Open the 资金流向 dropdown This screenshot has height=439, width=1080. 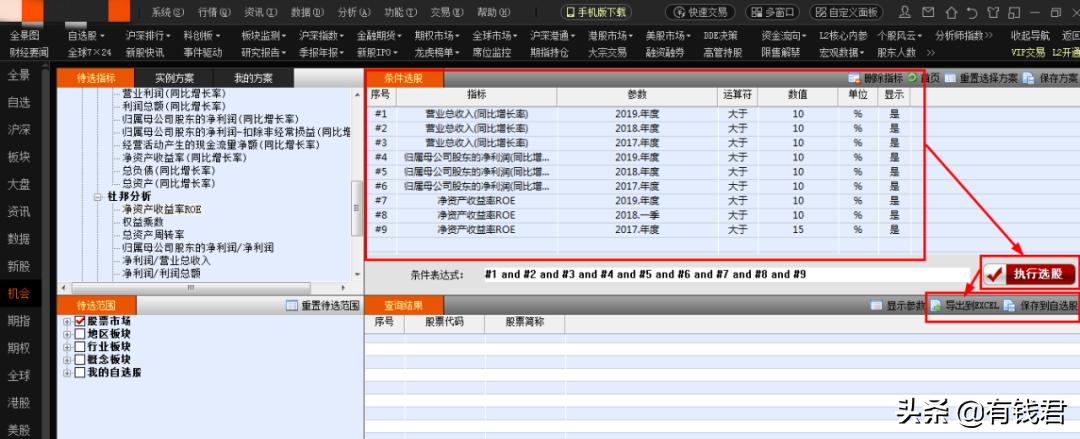(x=784, y=36)
